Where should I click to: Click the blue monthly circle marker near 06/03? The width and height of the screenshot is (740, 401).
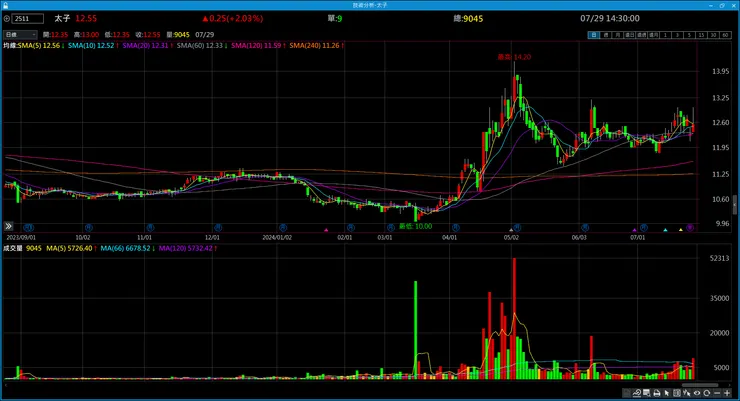coord(585,227)
